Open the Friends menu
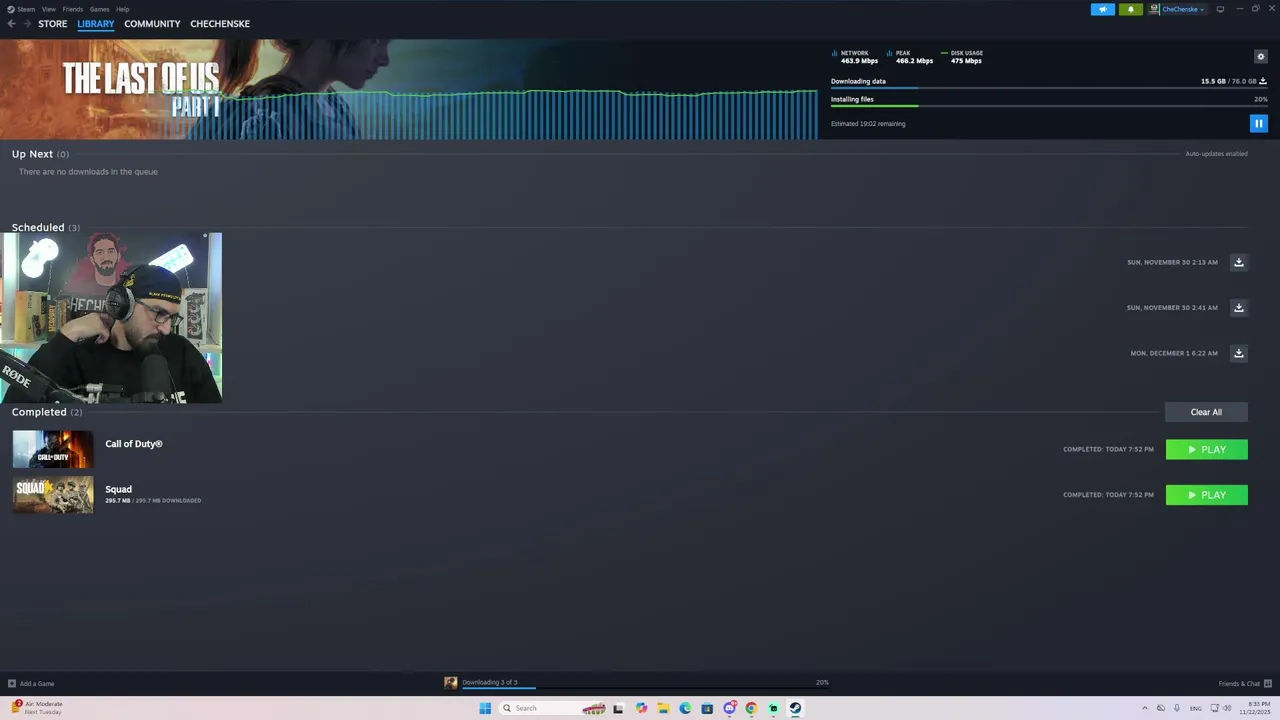1280x720 pixels. 73,9
